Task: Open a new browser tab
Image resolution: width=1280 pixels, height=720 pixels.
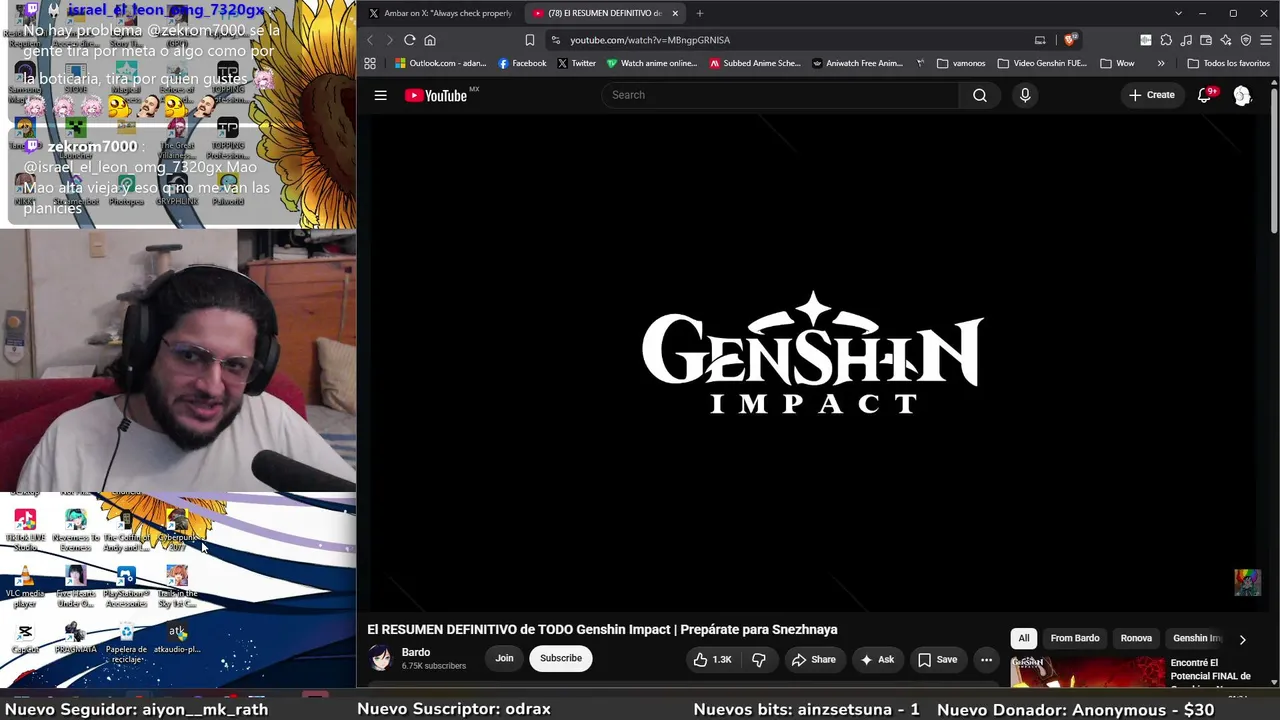Action: [700, 13]
